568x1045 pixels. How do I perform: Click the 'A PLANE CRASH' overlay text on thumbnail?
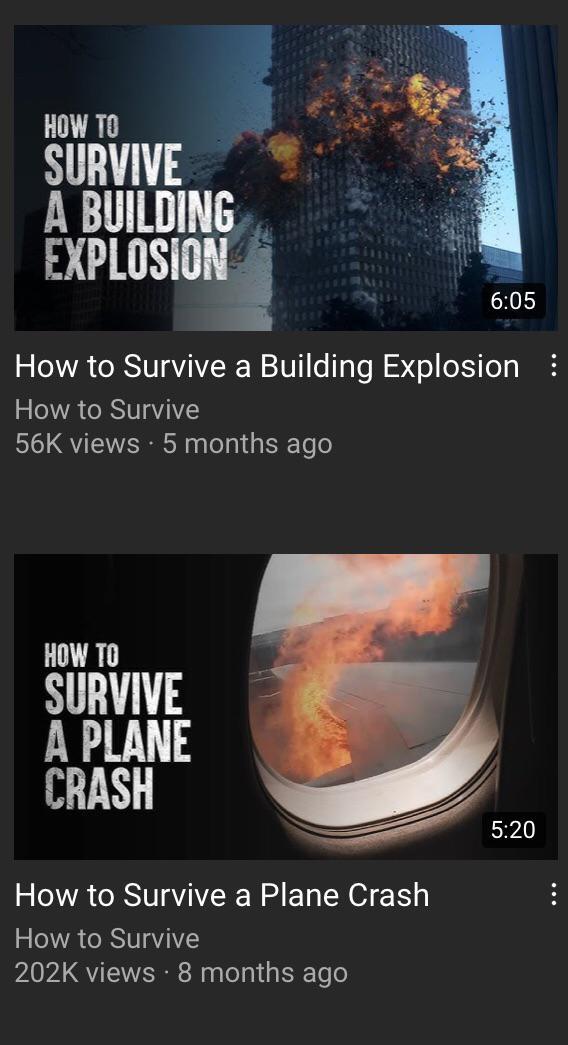117,764
